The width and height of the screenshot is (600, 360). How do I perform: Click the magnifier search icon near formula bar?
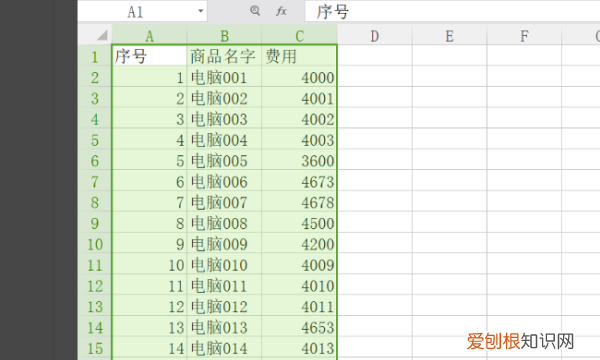pyautogui.click(x=255, y=11)
